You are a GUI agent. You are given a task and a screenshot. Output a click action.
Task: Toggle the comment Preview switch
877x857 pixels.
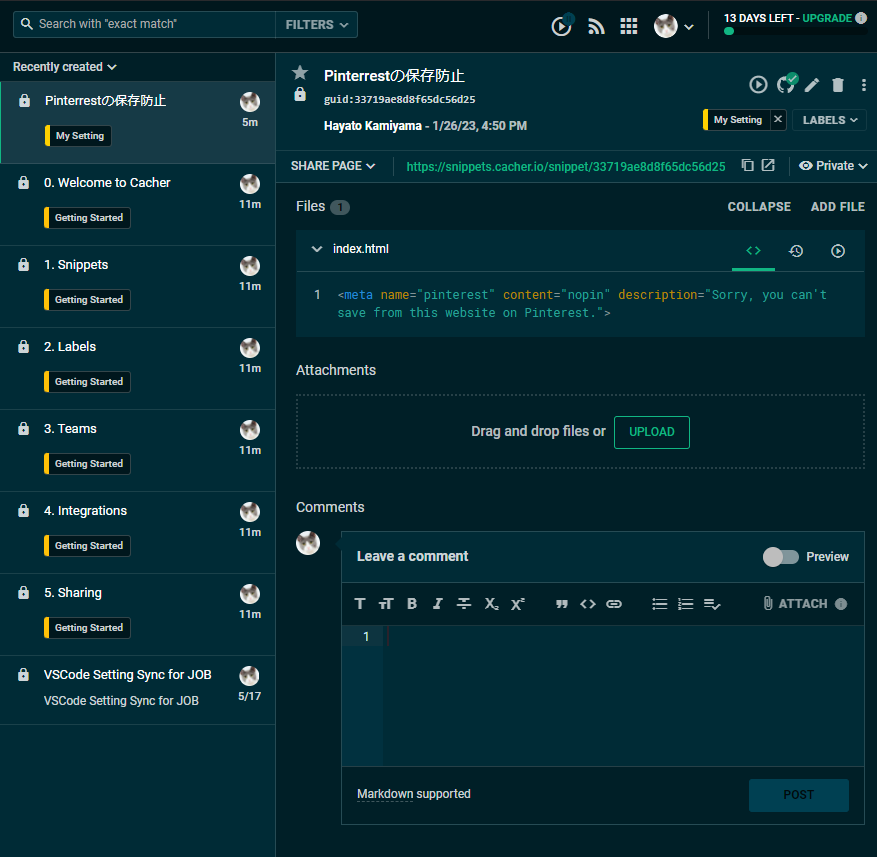[781, 557]
